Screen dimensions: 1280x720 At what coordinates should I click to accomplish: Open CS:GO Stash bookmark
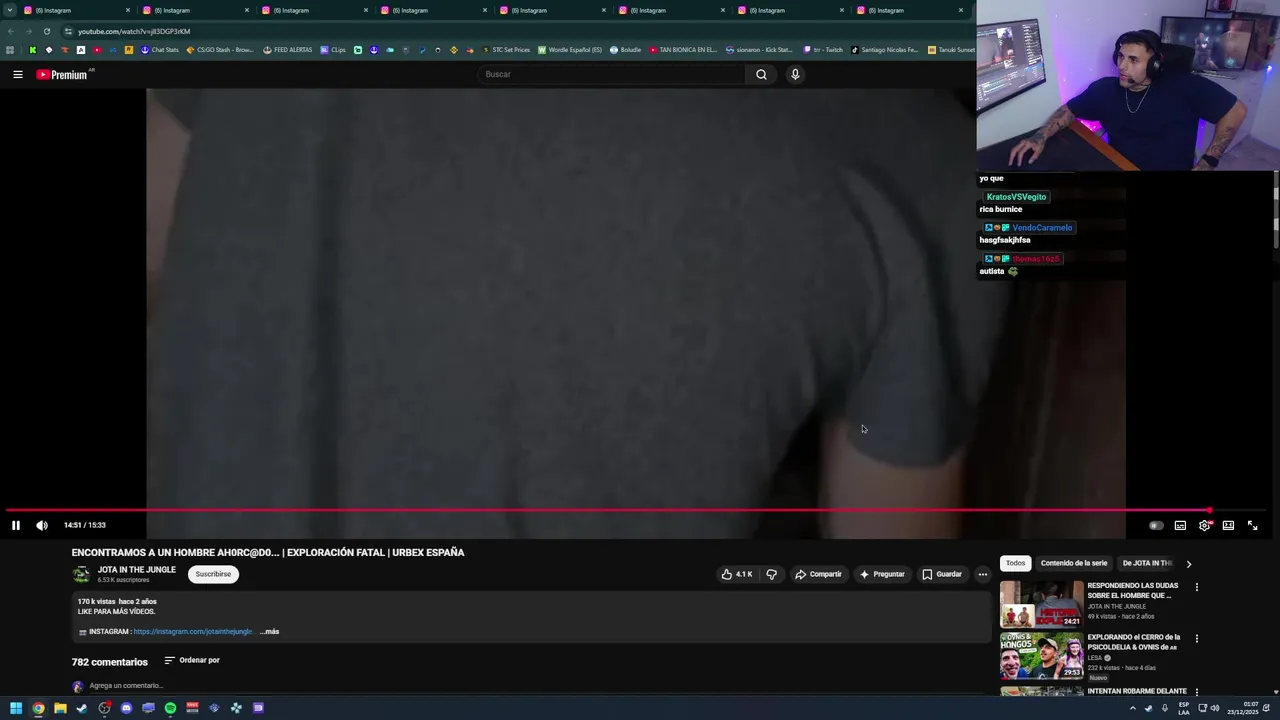220,50
